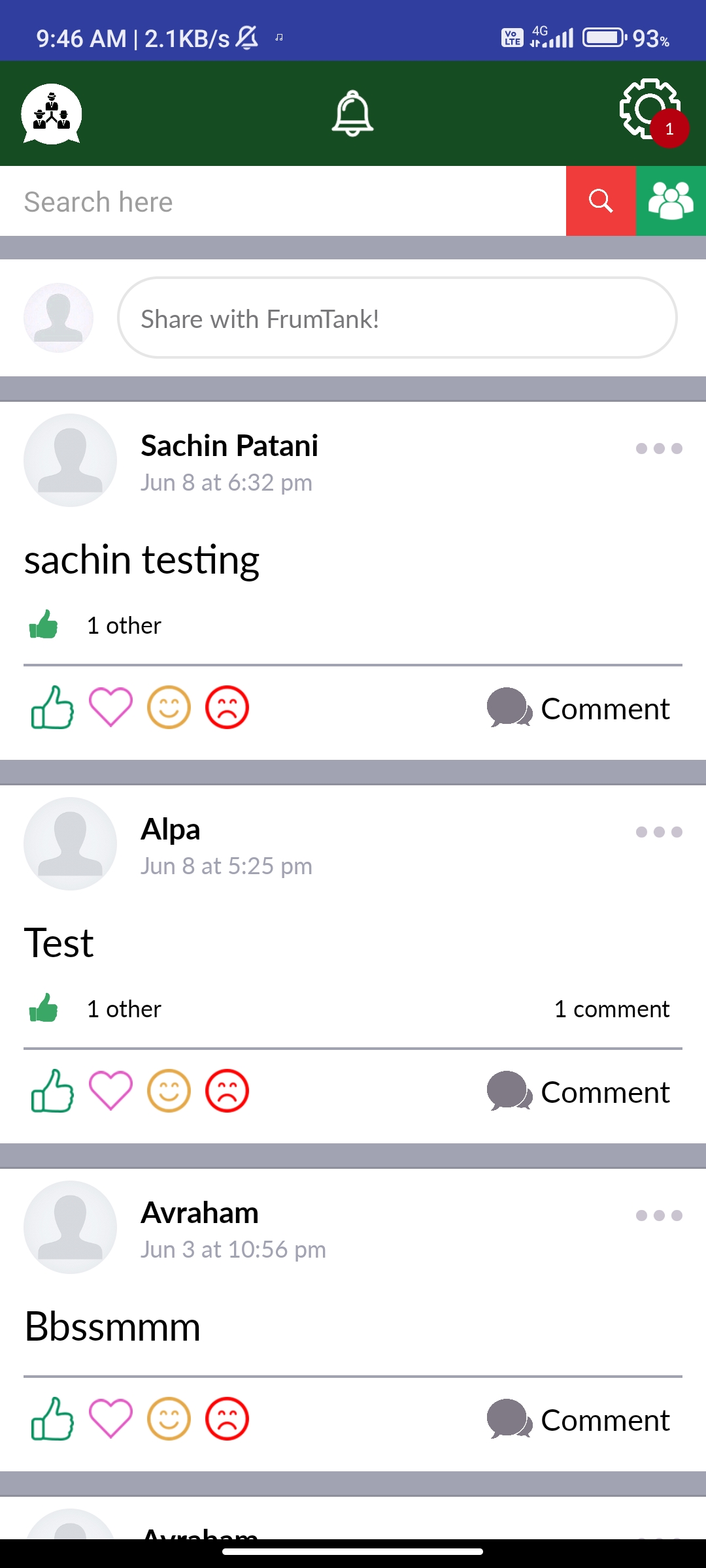Viewport: 706px width, 1568px height.
Task: Open the notifications bell icon
Action: (352, 113)
